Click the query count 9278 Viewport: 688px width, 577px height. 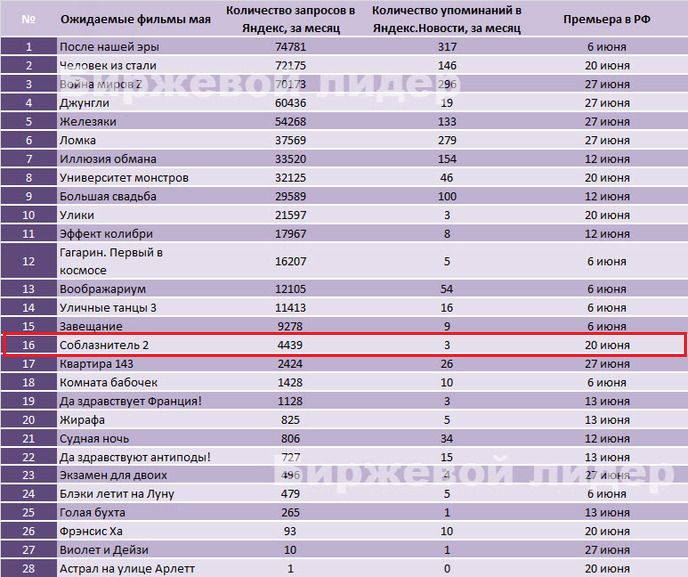[290, 326]
